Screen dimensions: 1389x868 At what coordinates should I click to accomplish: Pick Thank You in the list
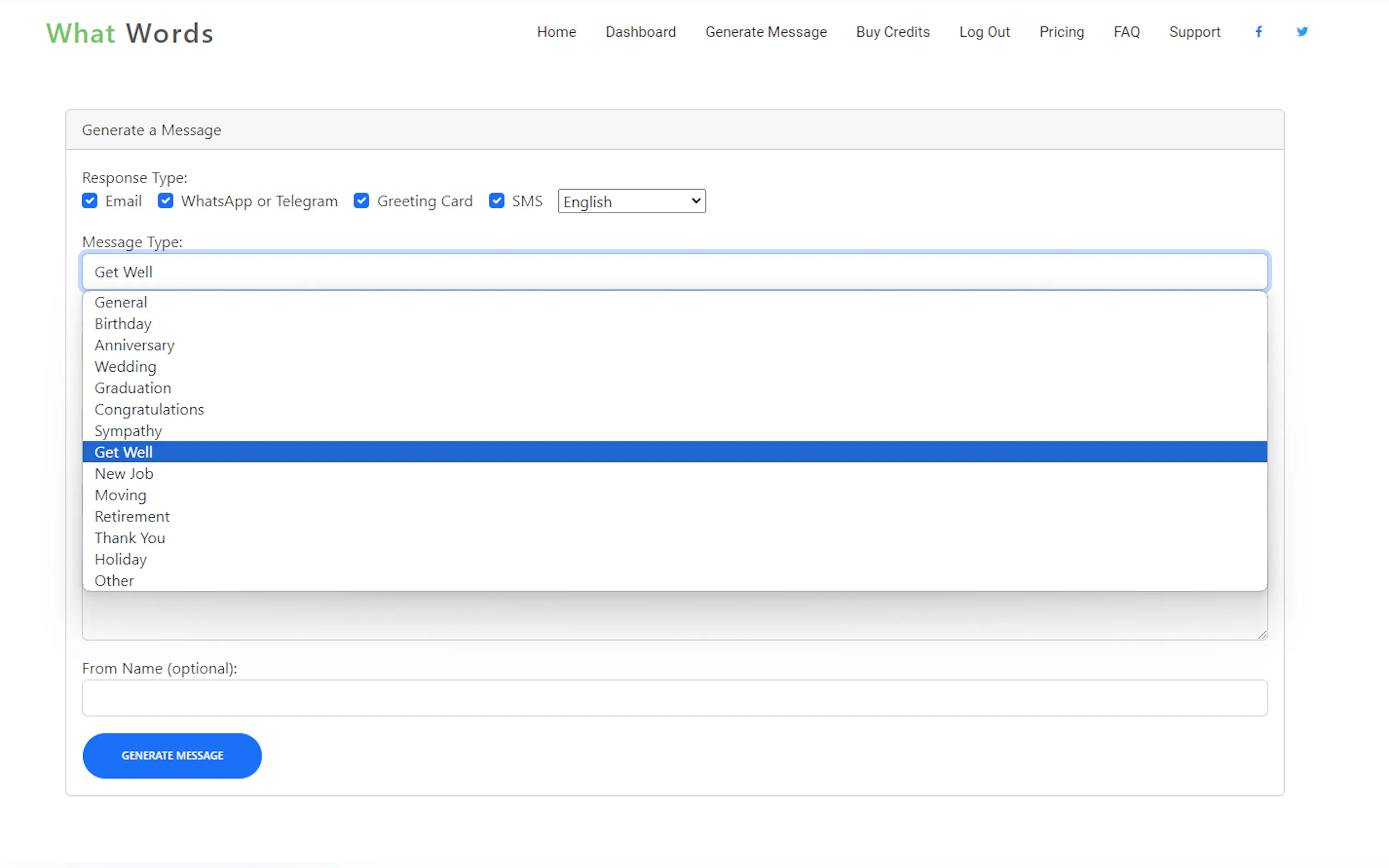pyautogui.click(x=130, y=538)
